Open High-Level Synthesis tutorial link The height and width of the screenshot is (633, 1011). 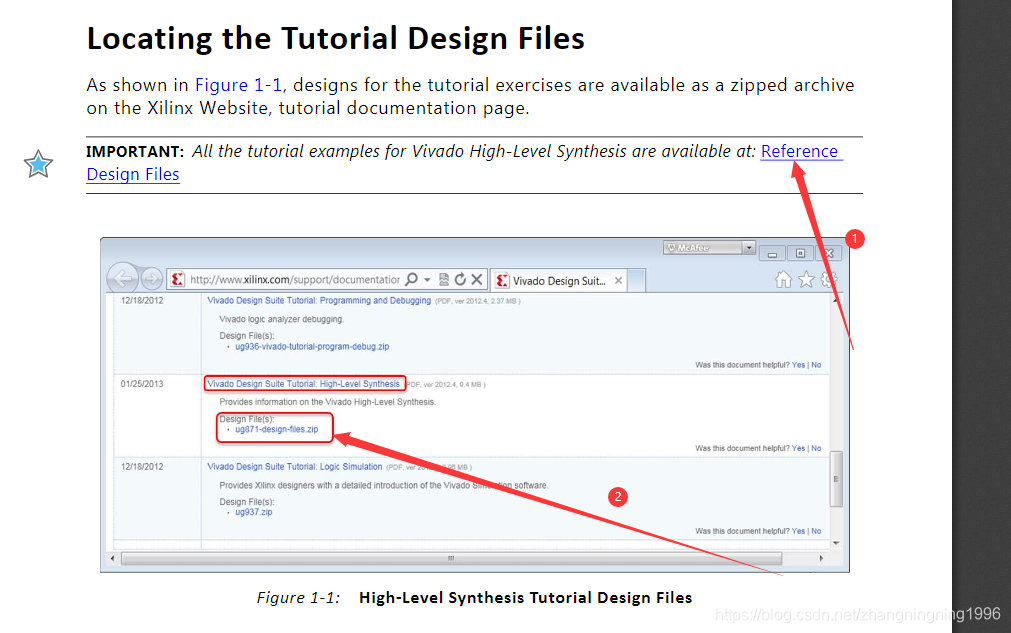tap(304, 384)
